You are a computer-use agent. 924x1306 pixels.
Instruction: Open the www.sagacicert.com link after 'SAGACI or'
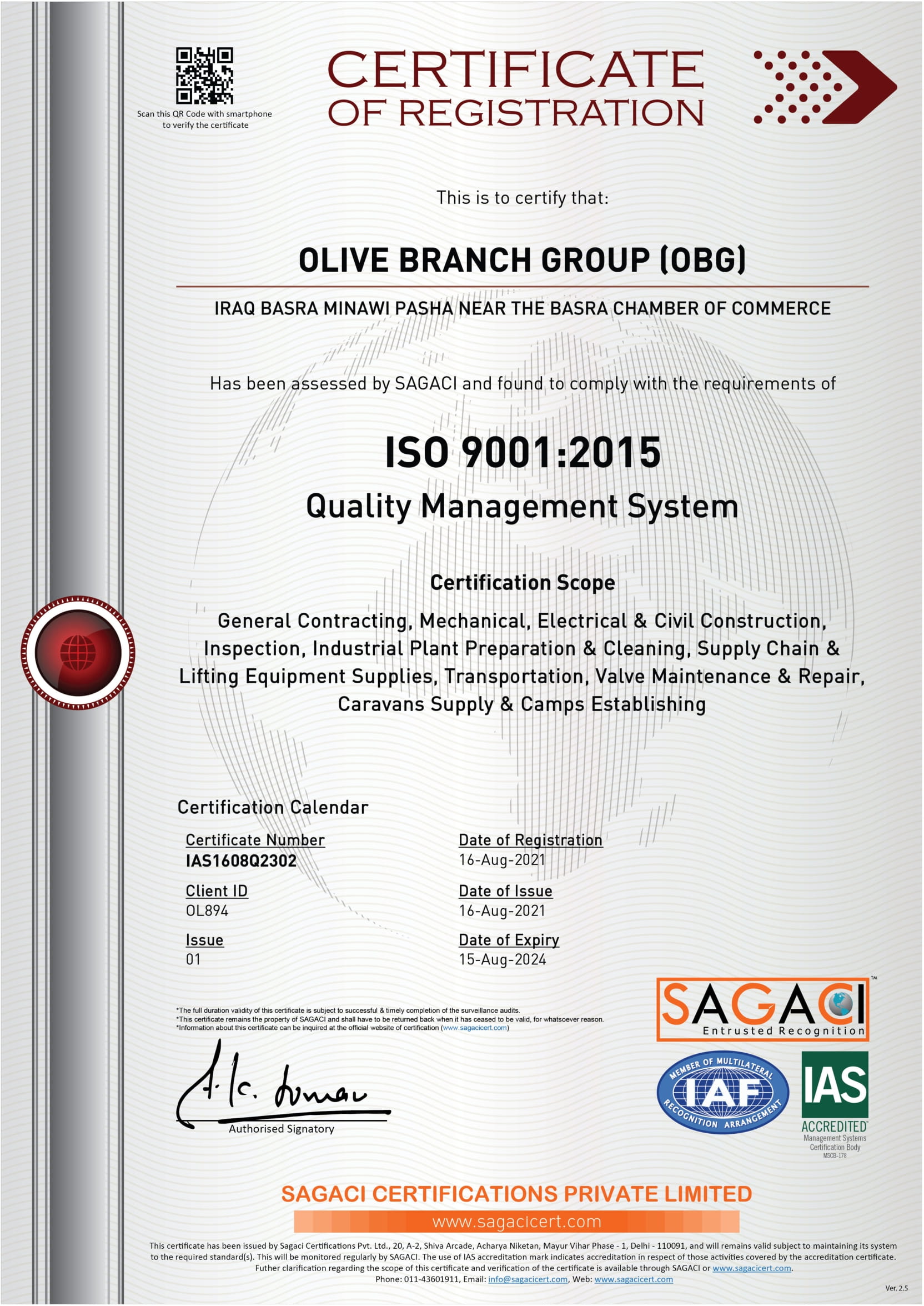pos(752,1268)
